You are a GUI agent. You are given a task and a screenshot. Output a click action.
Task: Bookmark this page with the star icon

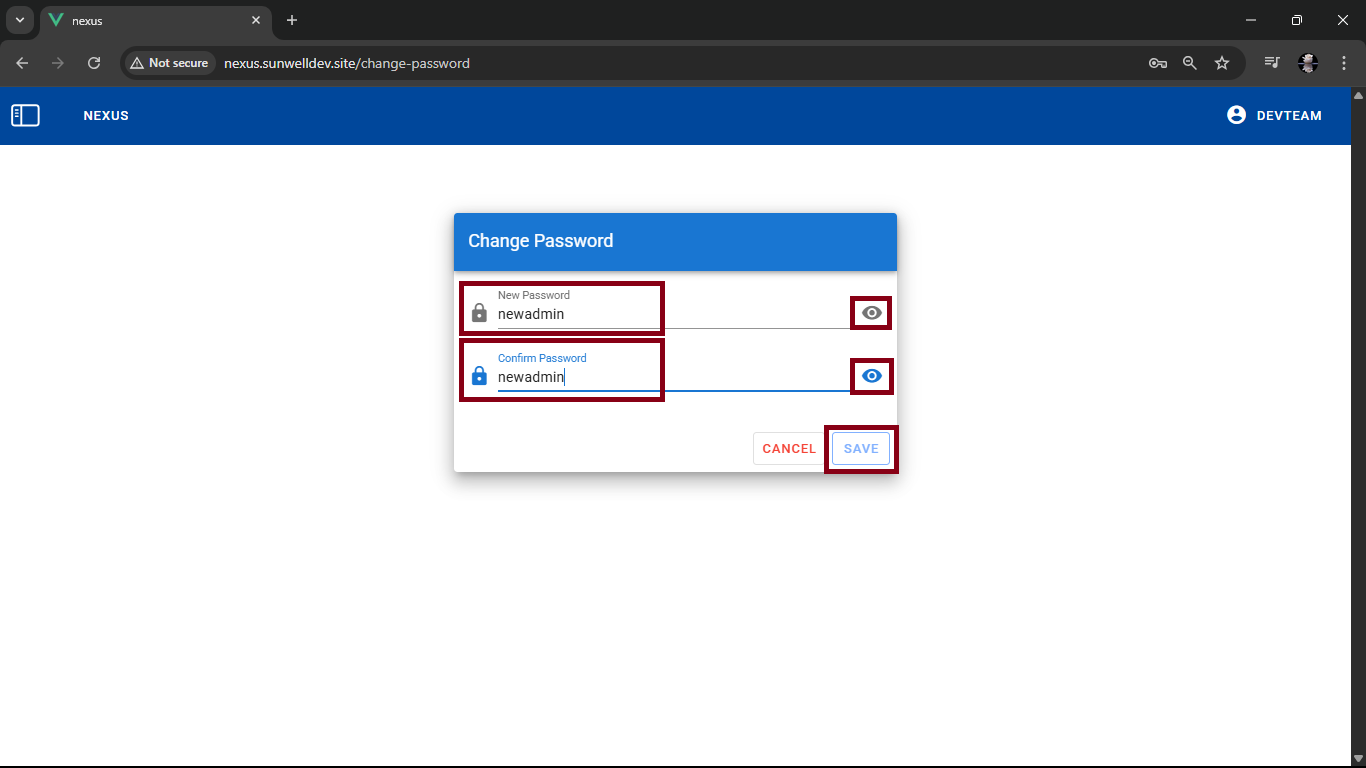(1222, 63)
